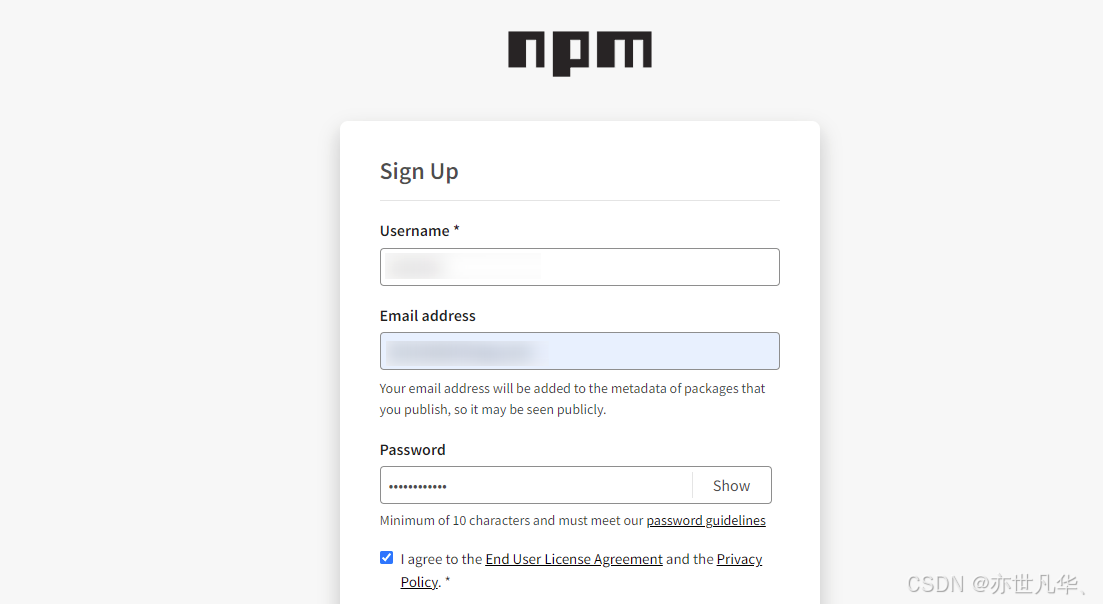Open the End User License Agreement link
This screenshot has width=1103, height=604.
pos(574,559)
